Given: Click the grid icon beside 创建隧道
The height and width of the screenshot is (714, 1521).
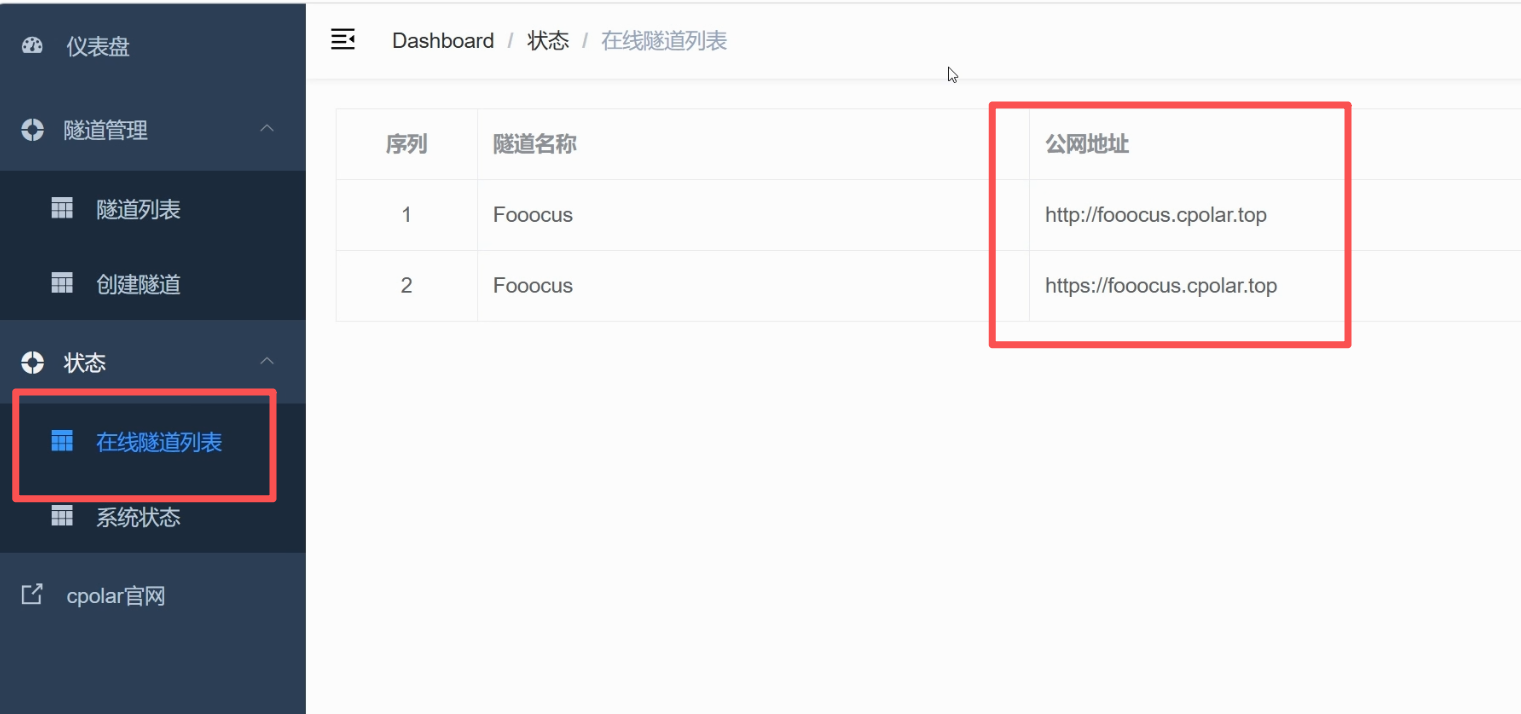Looking at the screenshot, I should [62, 283].
